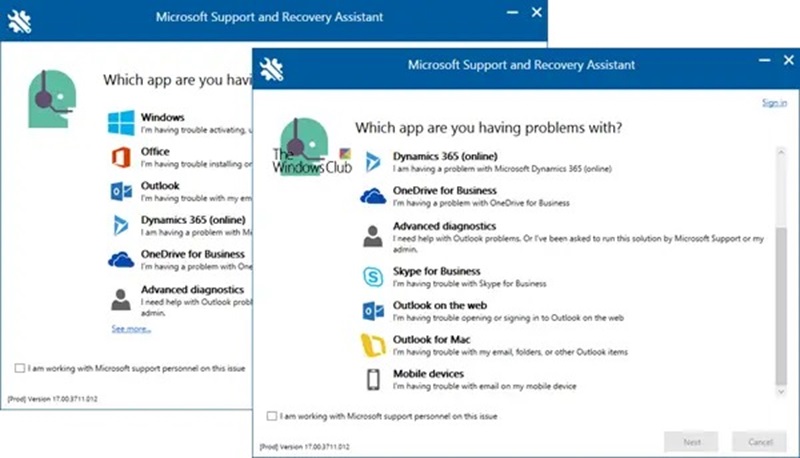This screenshot has width=800, height=458.
Task: Click the Sign in link
Action: [774, 103]
